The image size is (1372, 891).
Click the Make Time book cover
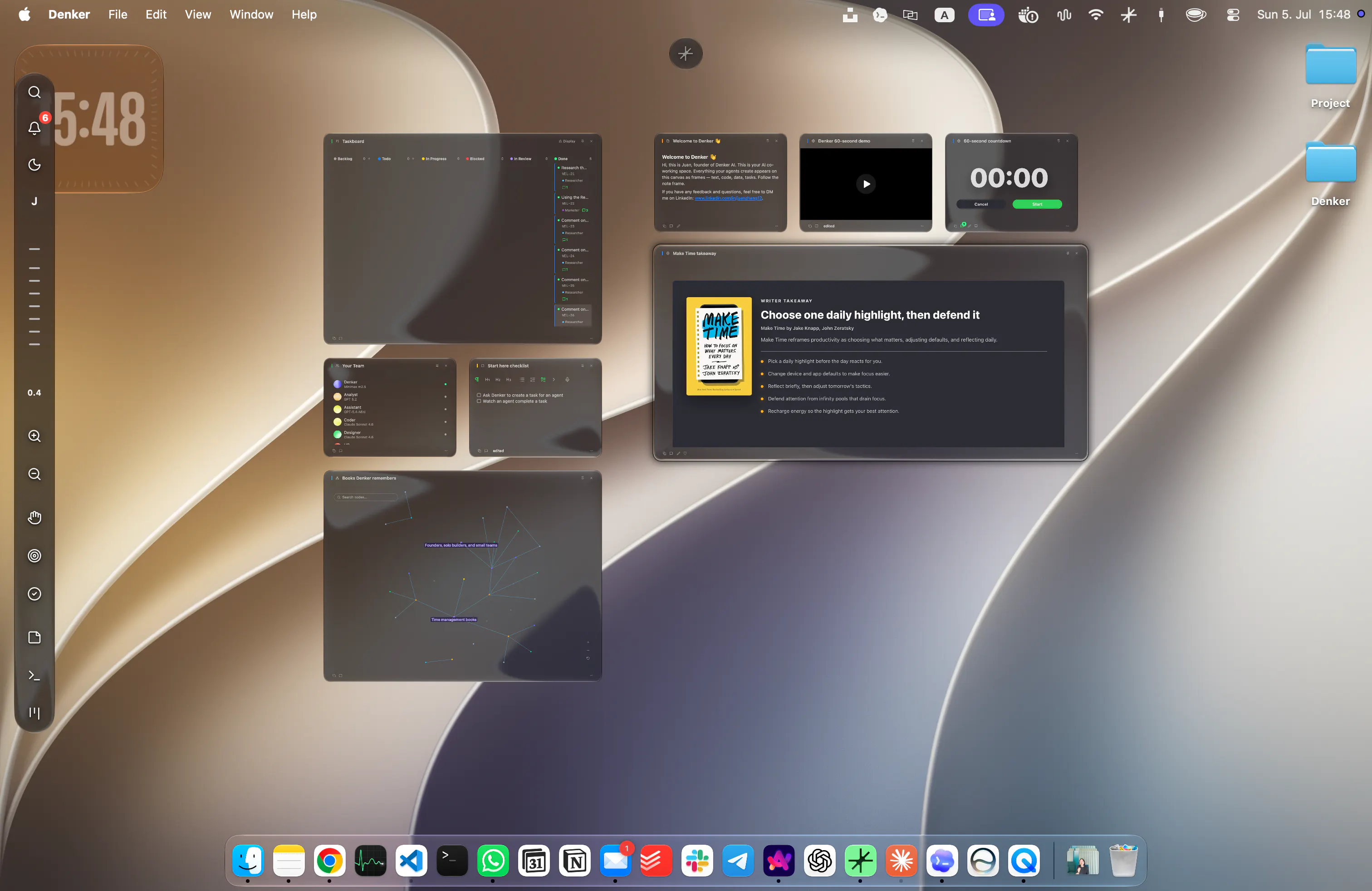719,346
